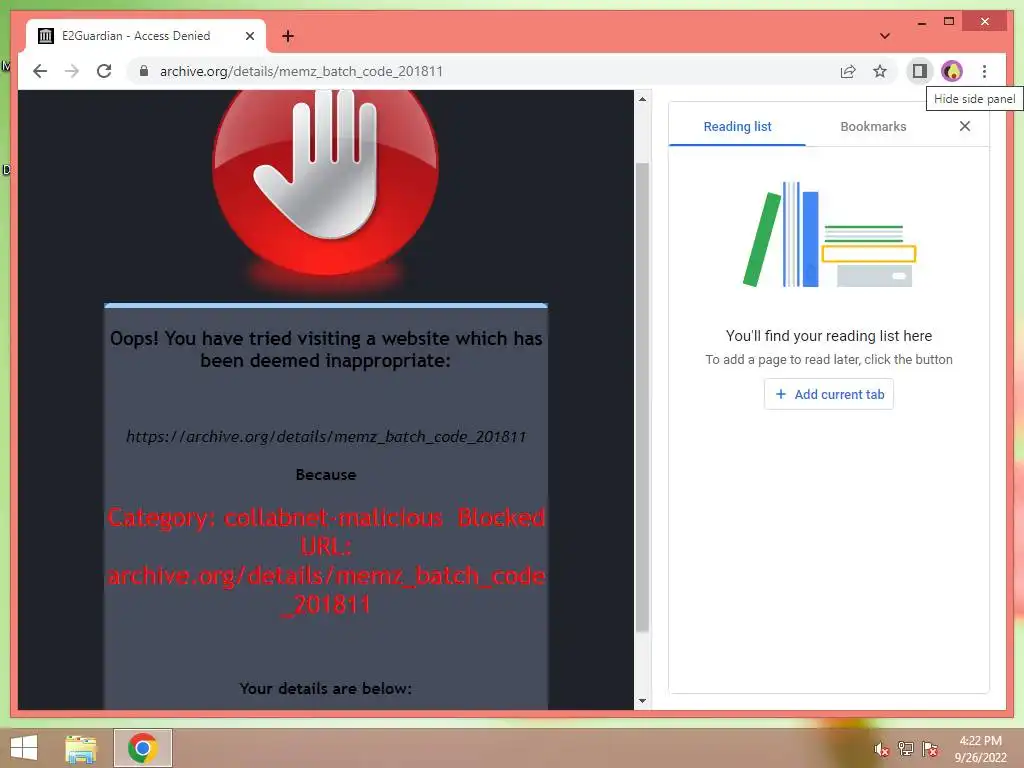1024x768 pixels.
Task: Open a new tab with plus button
Action: pyautogui.click(x=288, y=36)
